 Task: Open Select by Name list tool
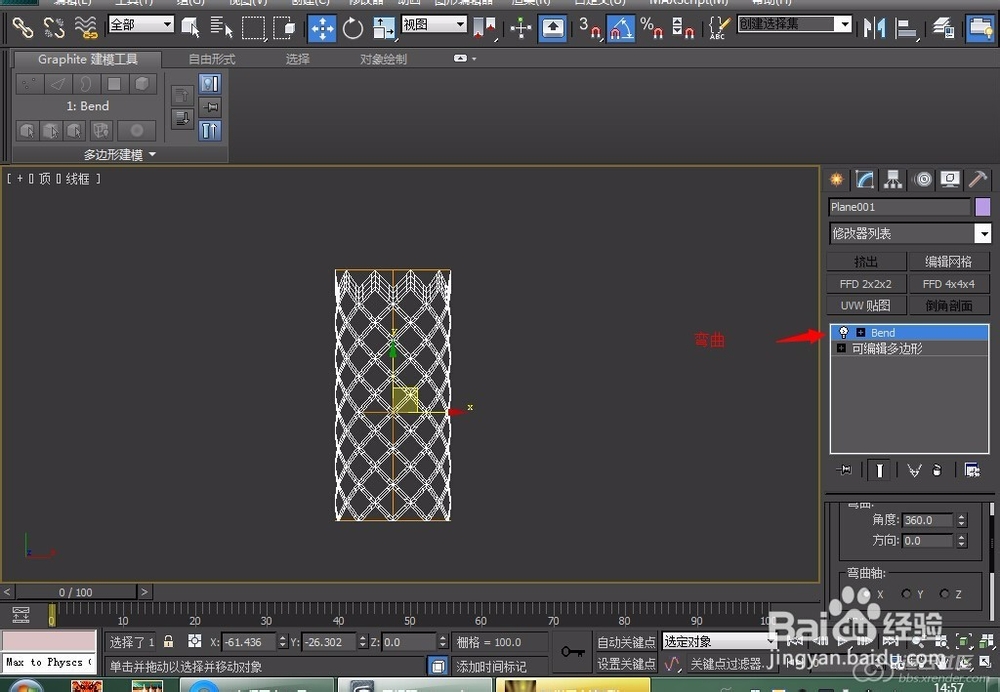pos(221,27)
